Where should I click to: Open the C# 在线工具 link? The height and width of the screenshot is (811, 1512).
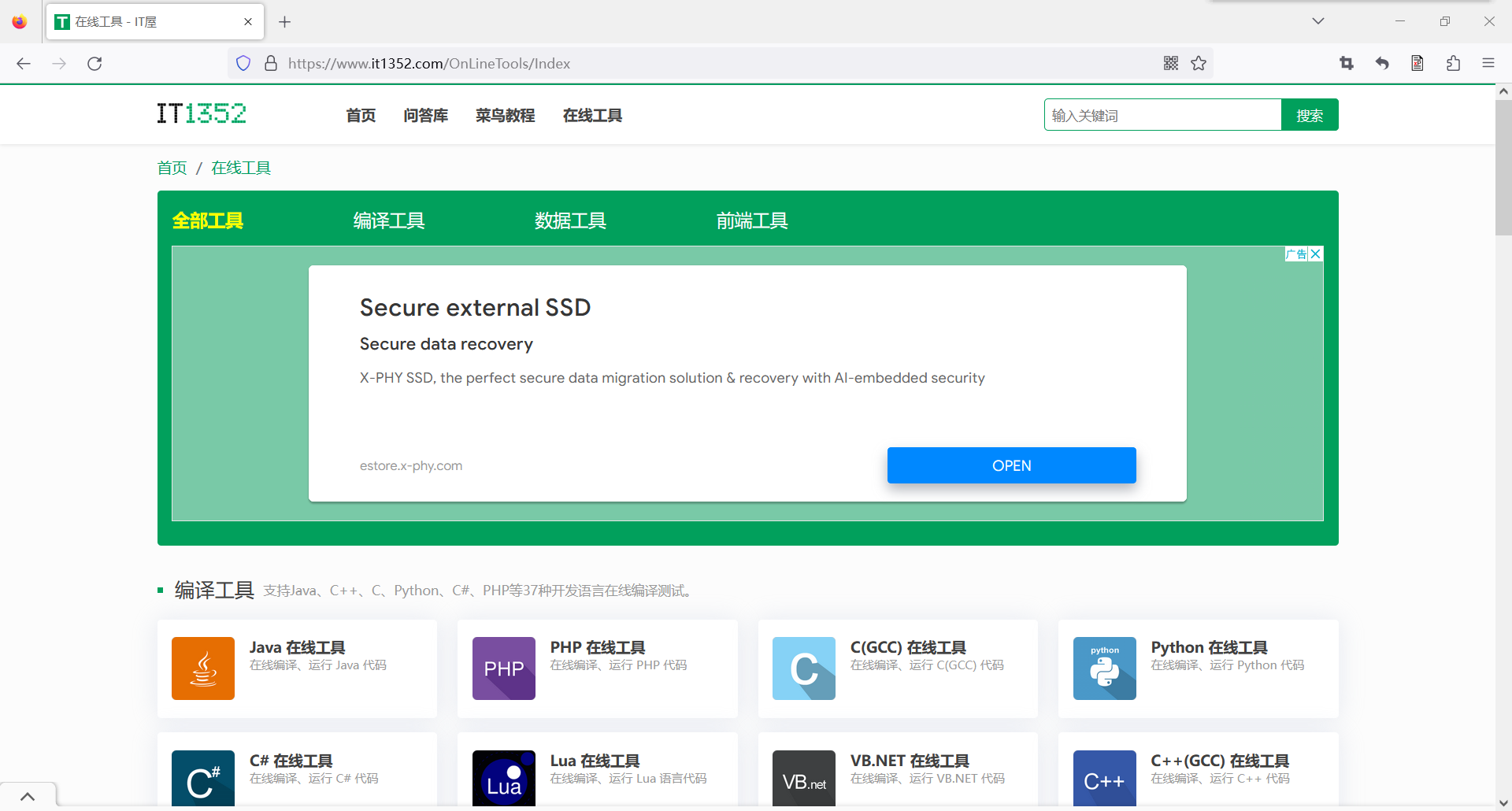tap(291, 761)
